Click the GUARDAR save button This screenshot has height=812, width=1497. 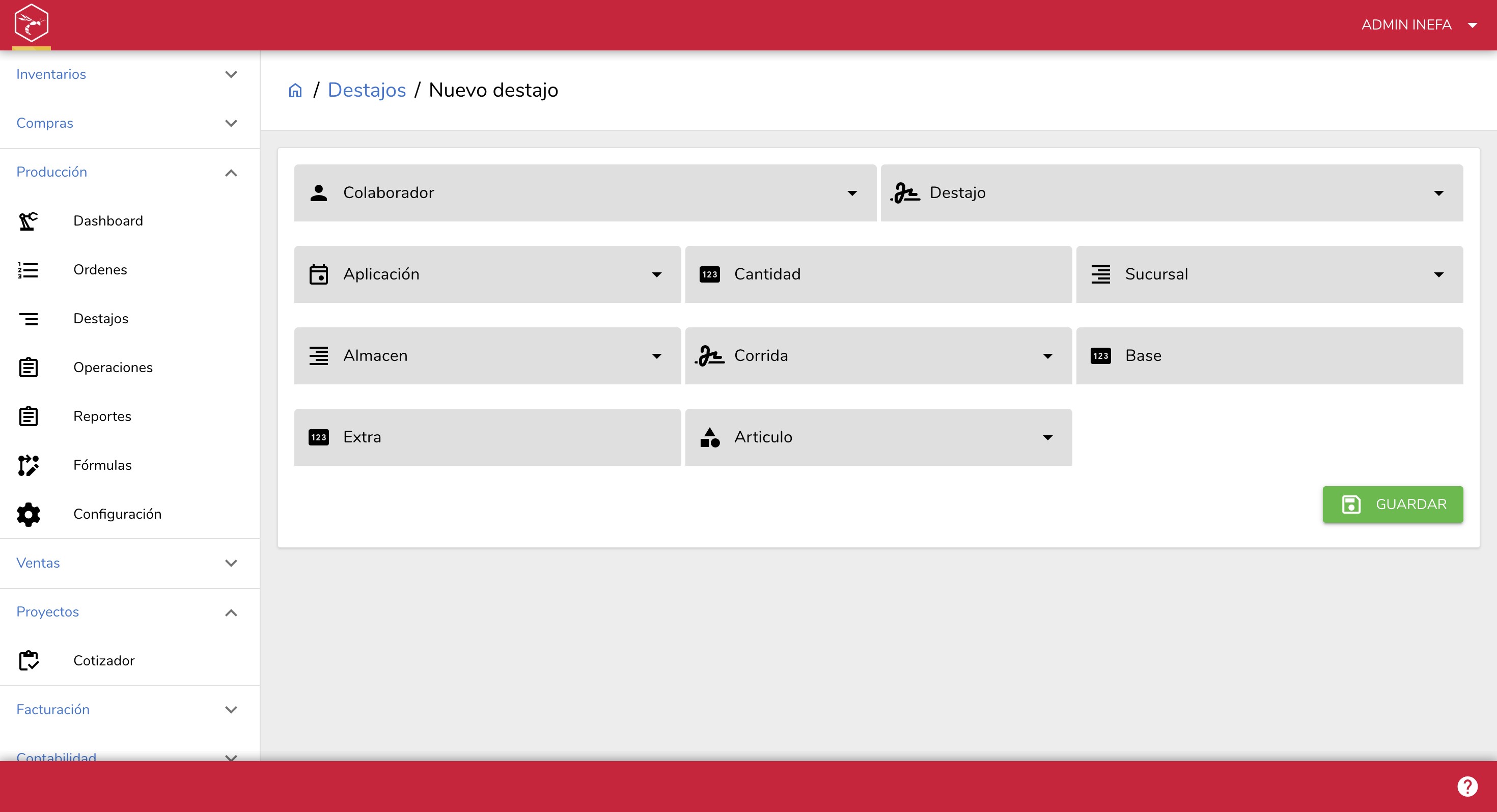(x=1393, y=504)
